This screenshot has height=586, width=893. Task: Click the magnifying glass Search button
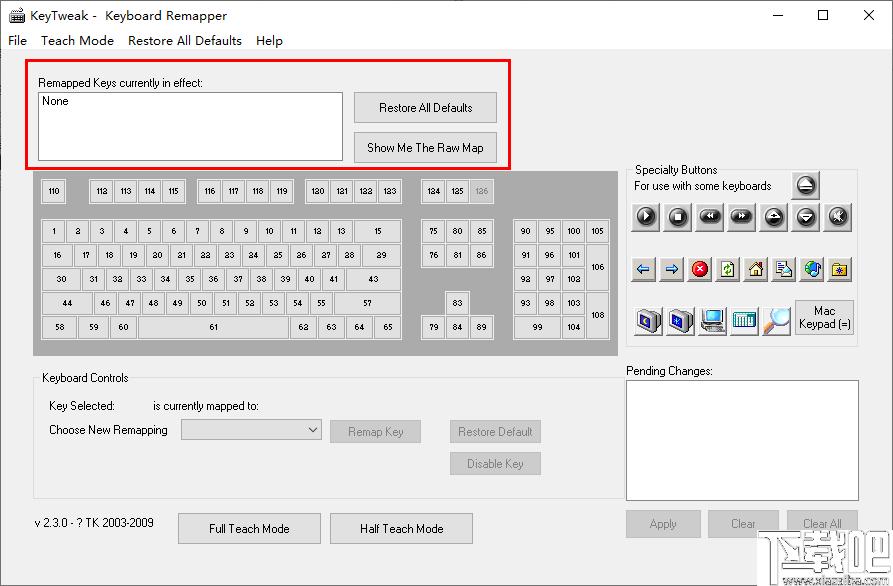coord(776,321)
